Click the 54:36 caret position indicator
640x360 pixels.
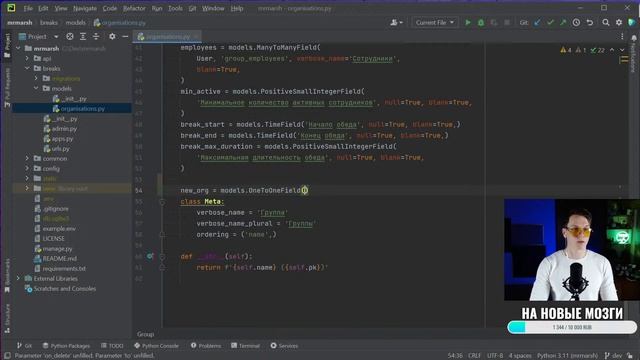tap(455, 356)
